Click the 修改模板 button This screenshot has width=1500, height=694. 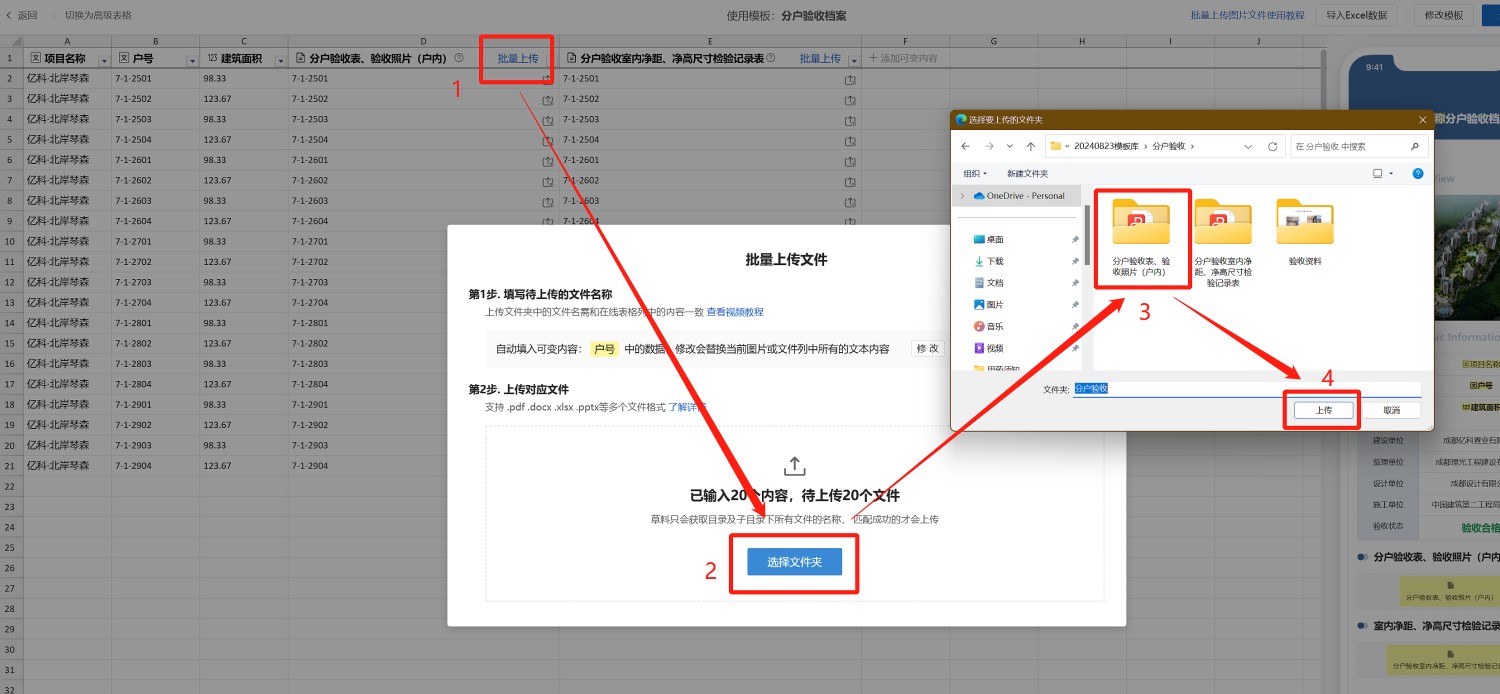pyautogui.click(x=1442, y=15)
